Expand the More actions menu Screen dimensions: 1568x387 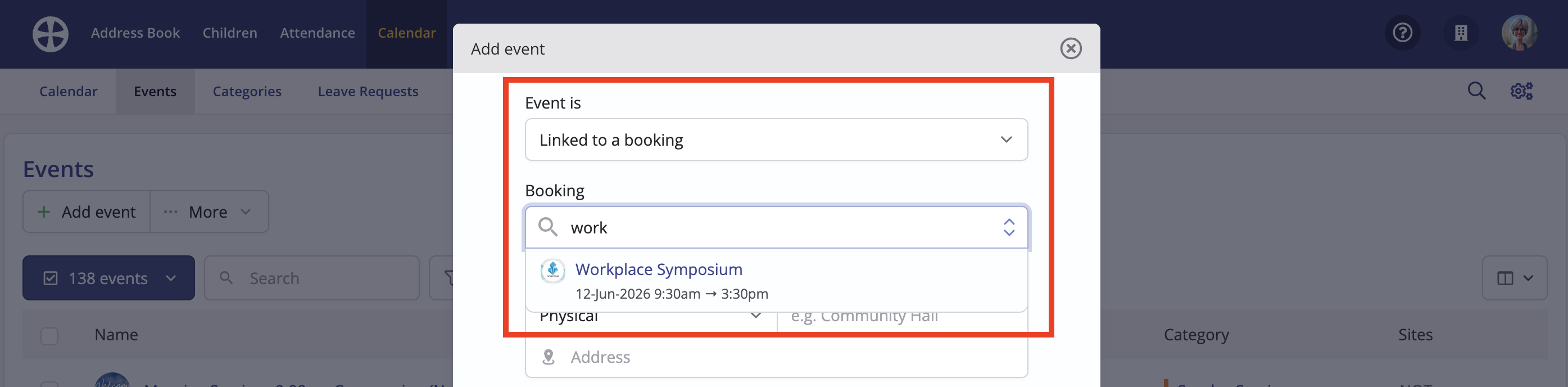coord(209,212)
